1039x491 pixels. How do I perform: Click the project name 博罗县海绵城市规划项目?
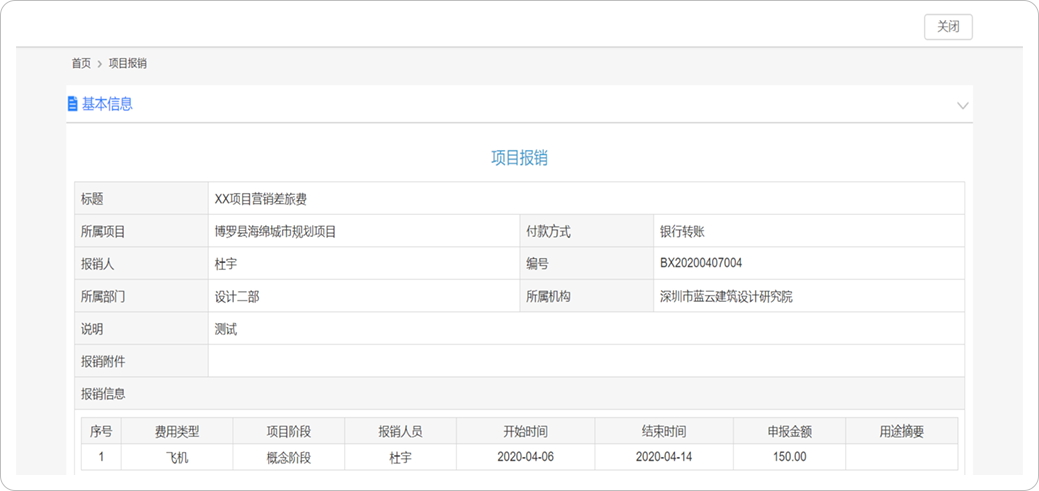point(275,231)
